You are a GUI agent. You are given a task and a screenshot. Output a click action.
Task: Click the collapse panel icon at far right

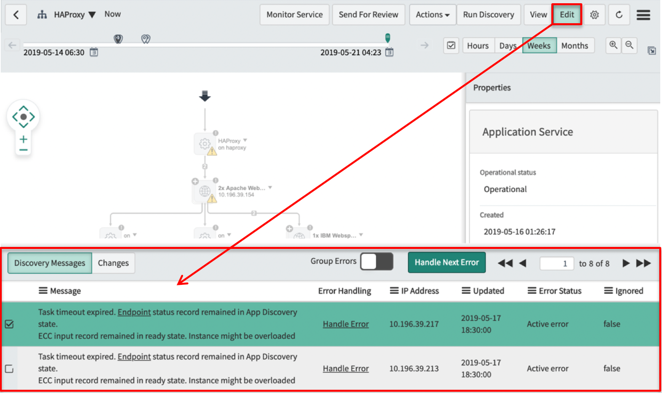click(x=652, y=51)
